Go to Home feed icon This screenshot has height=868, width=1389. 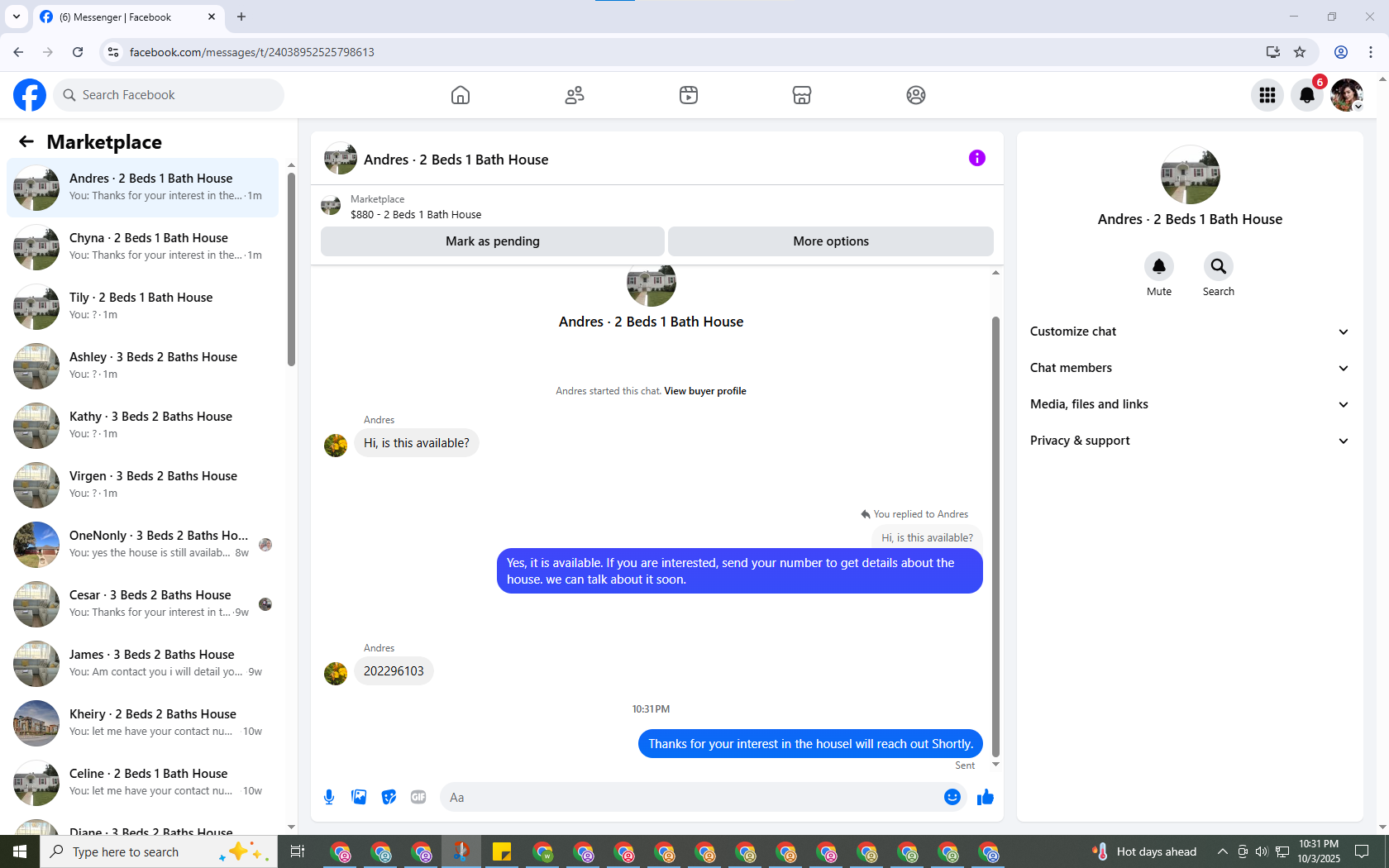coord(461,95)
